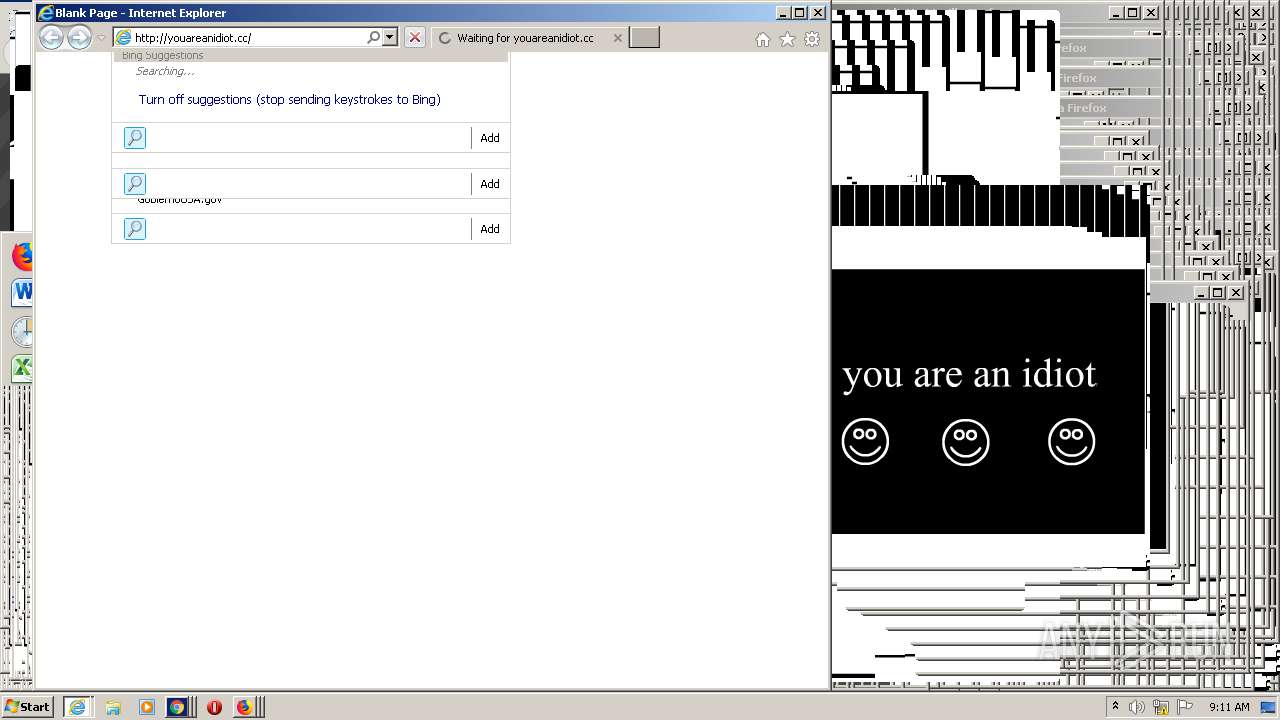
Task: Stop loading with the red X button
Action: (x=415, y=38)
